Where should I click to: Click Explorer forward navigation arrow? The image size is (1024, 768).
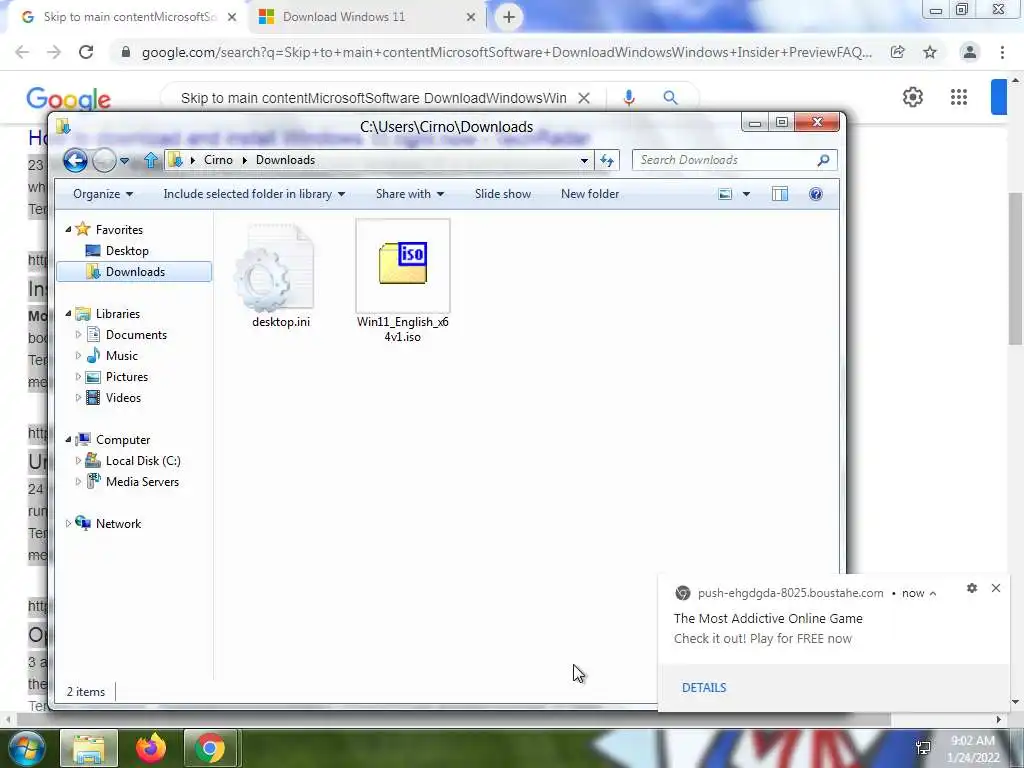(x=104, y=160)
